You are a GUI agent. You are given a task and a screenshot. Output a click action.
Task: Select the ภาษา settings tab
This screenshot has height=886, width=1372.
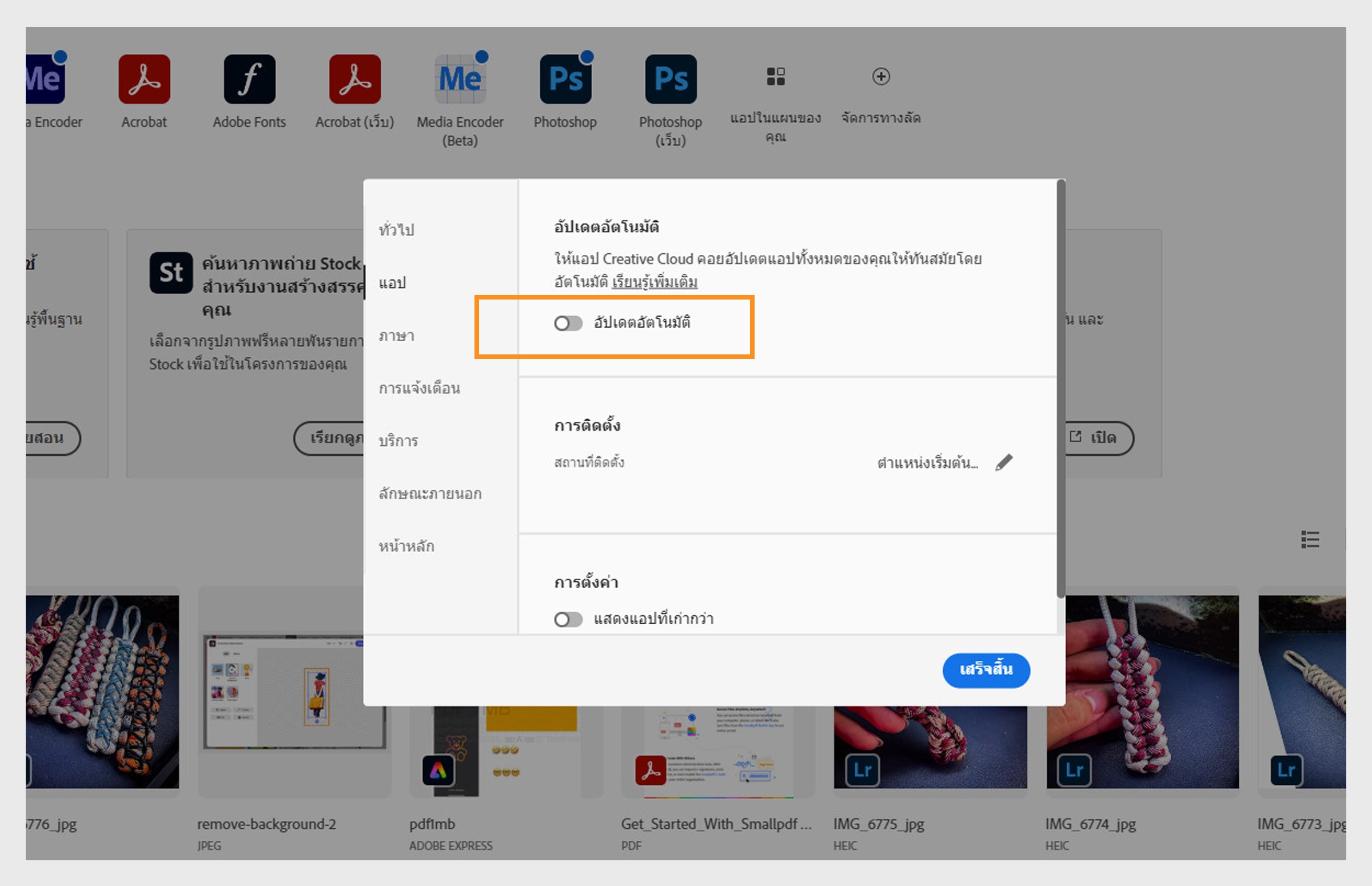pos(396,336)
